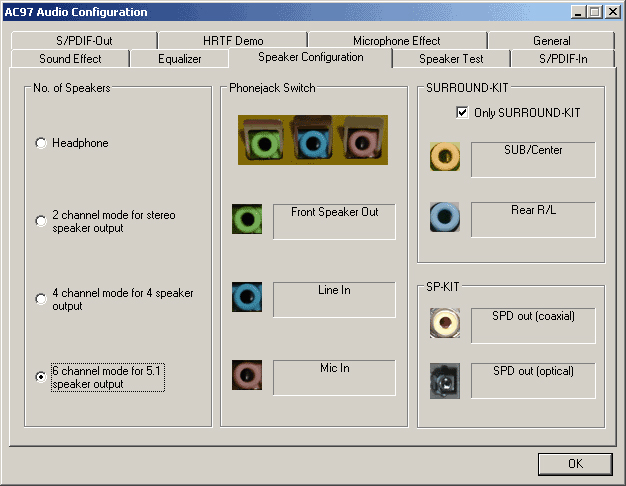This screenshot has width=626, height=486.
Task: Open the HRTF Demo tab
Action: tap(233, 41)
